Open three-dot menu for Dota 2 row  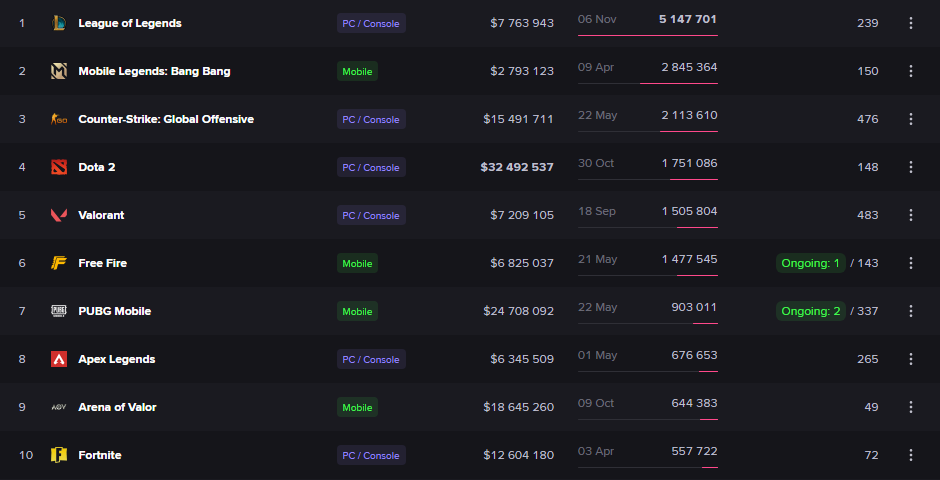tap(911, 167)
